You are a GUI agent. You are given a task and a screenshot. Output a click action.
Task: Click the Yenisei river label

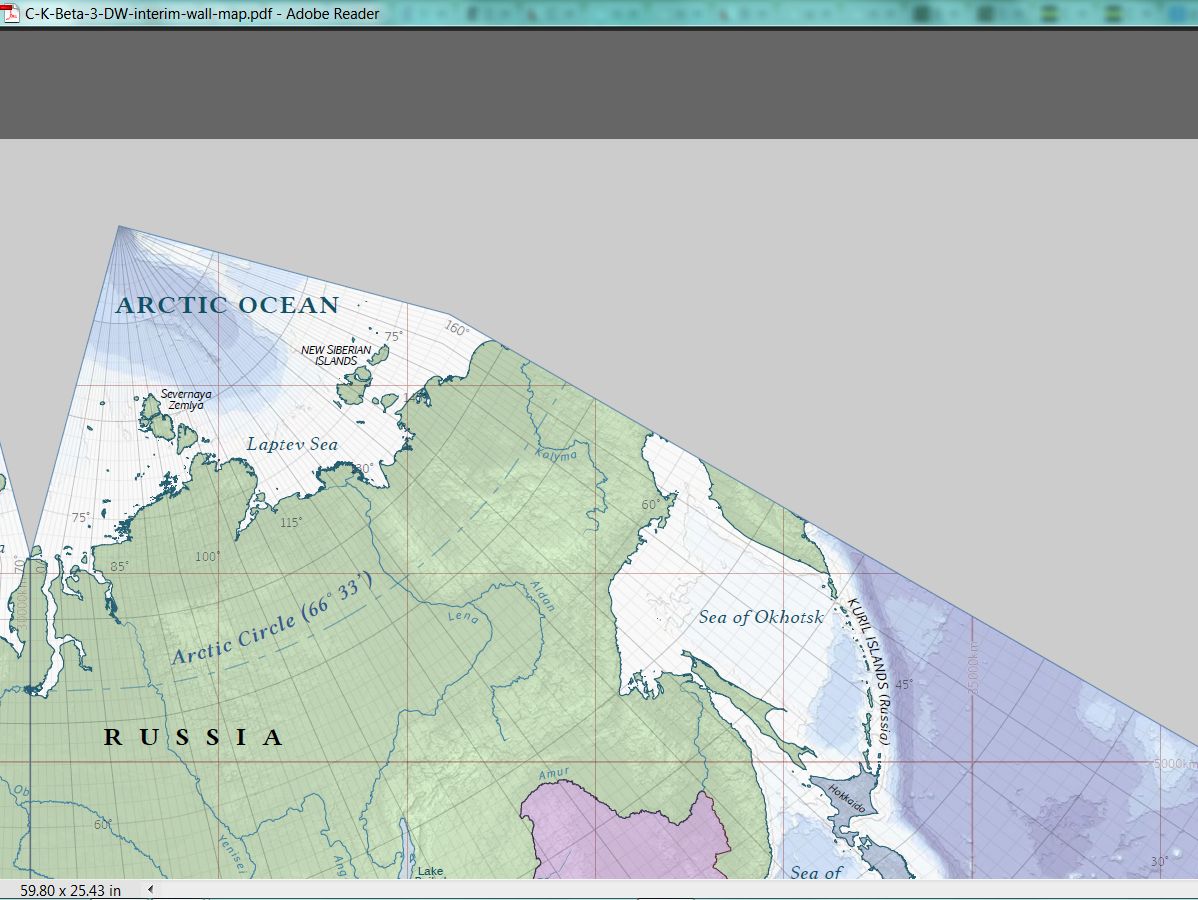pos(232,853)
